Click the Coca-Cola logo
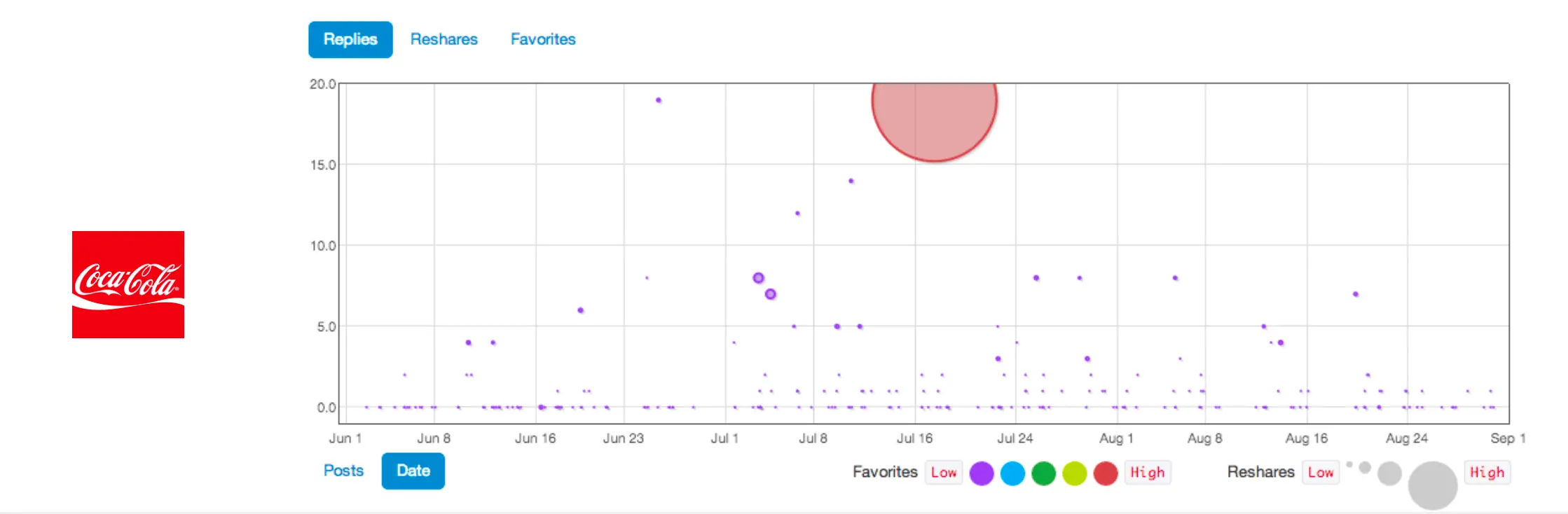 (128, 284)
